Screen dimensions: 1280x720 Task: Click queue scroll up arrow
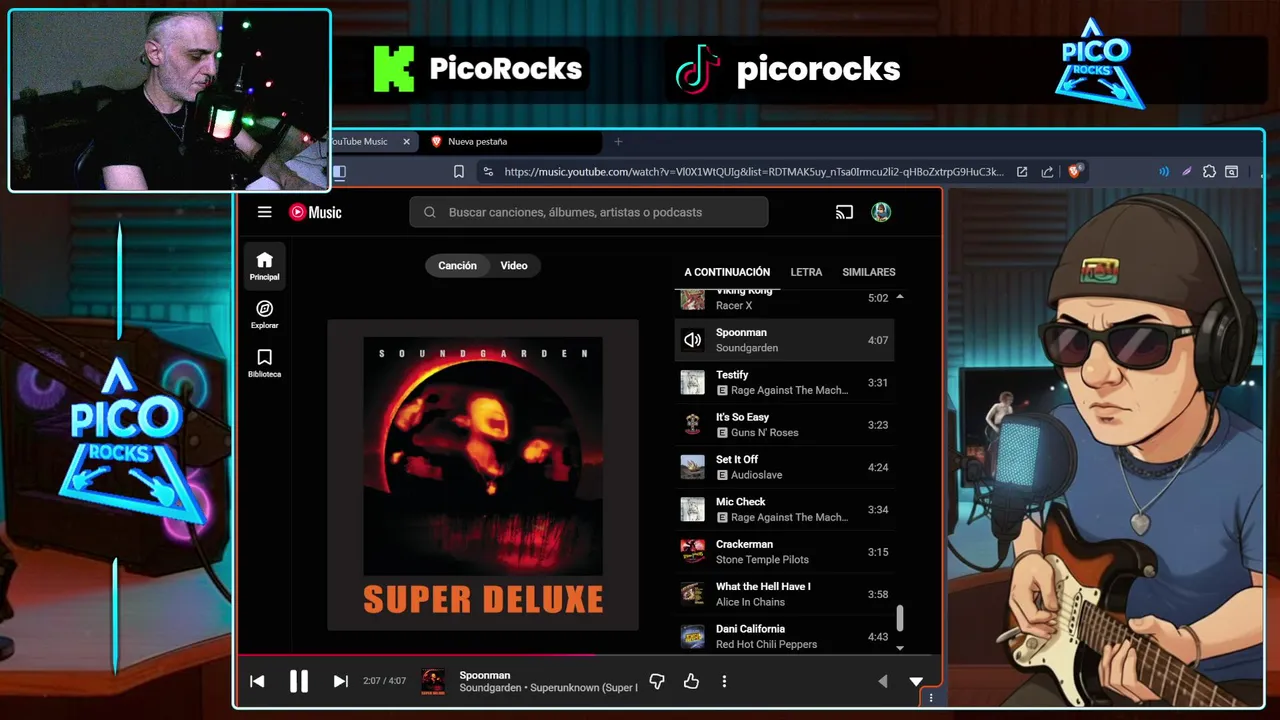pyautogui.click(x=899, y=297)
